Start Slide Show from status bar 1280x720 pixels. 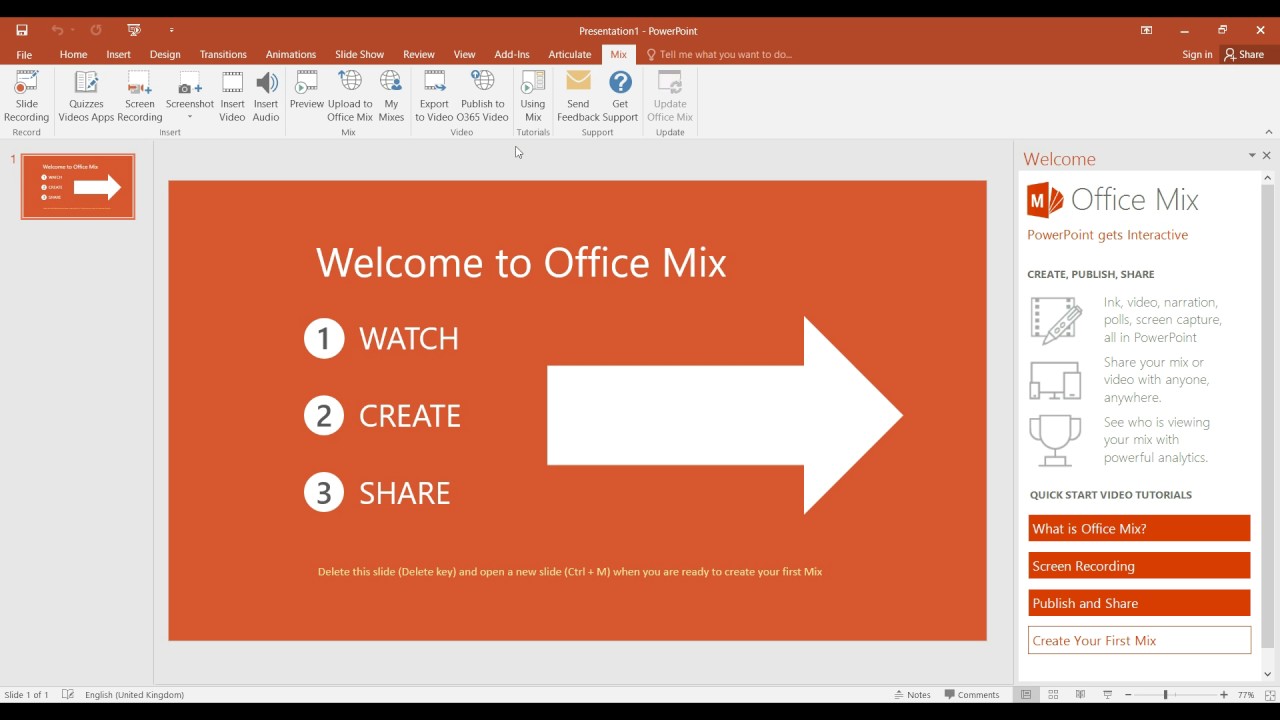pos(1107,695)
